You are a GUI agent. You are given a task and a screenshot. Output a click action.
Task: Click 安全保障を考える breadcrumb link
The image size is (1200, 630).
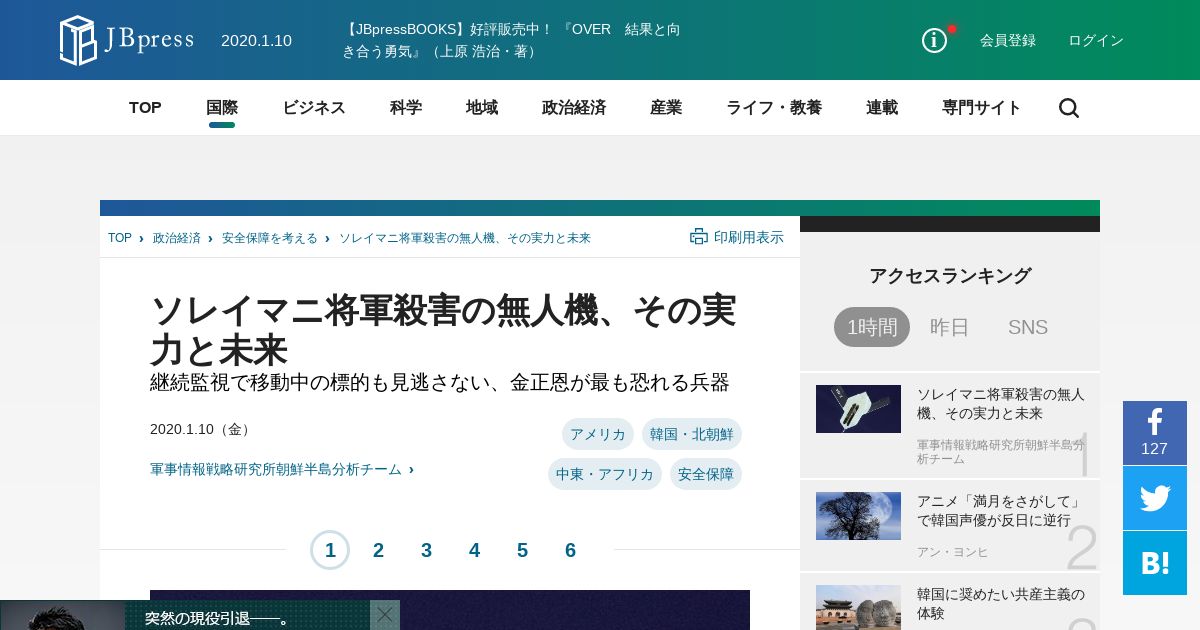click(270, 238)
